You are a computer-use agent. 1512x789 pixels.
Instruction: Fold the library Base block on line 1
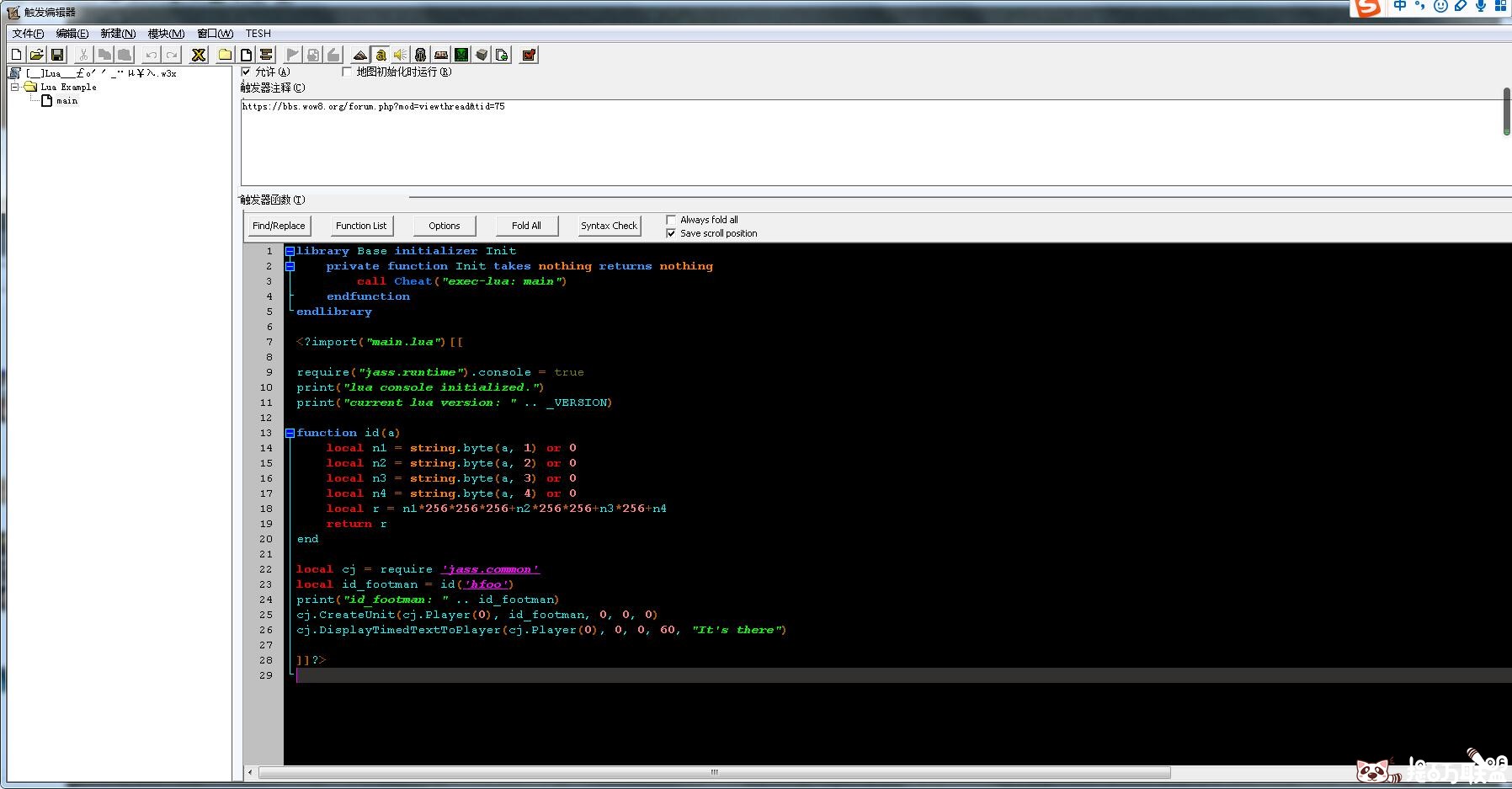290,251
